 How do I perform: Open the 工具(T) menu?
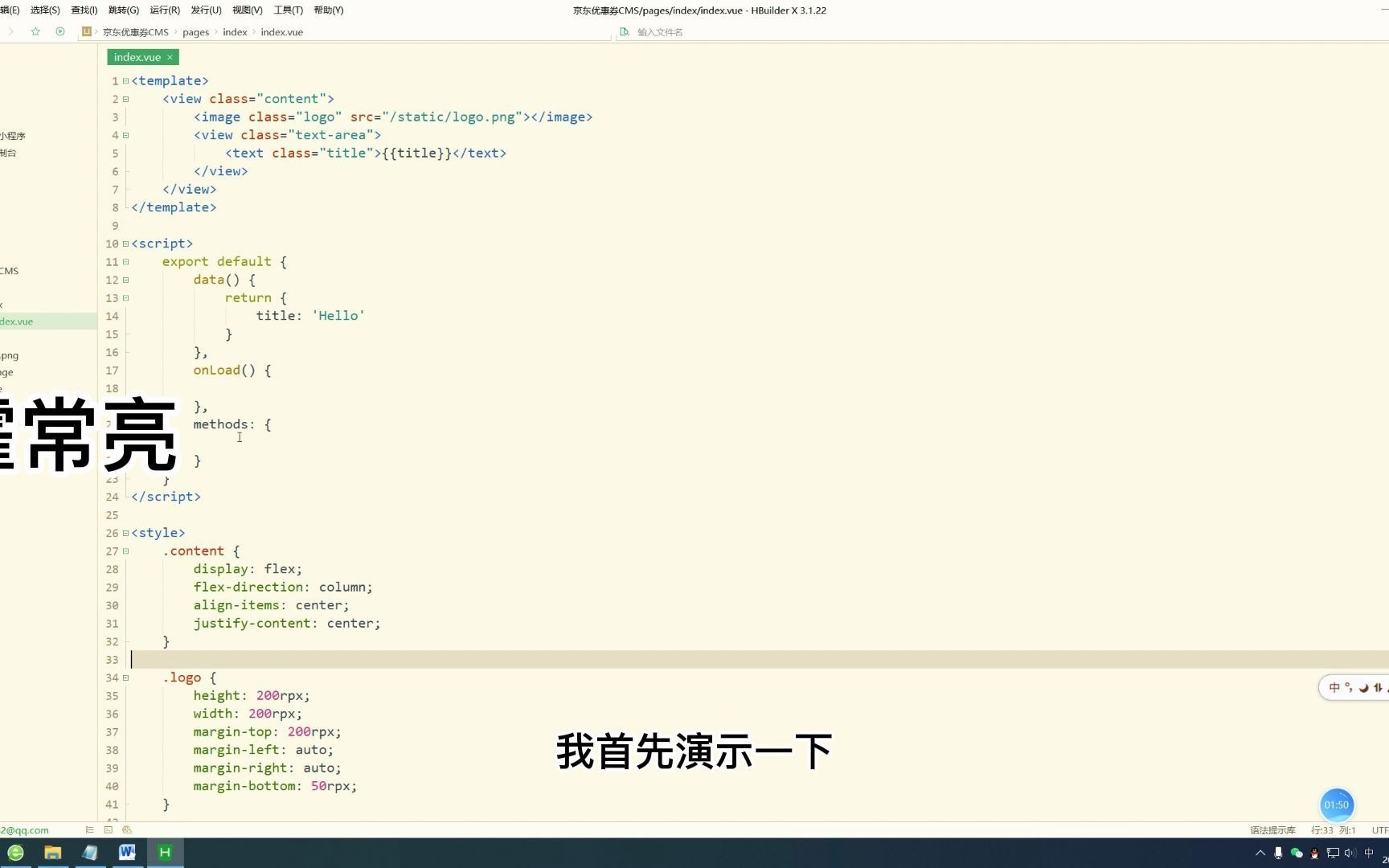click(x=288, y=10)
